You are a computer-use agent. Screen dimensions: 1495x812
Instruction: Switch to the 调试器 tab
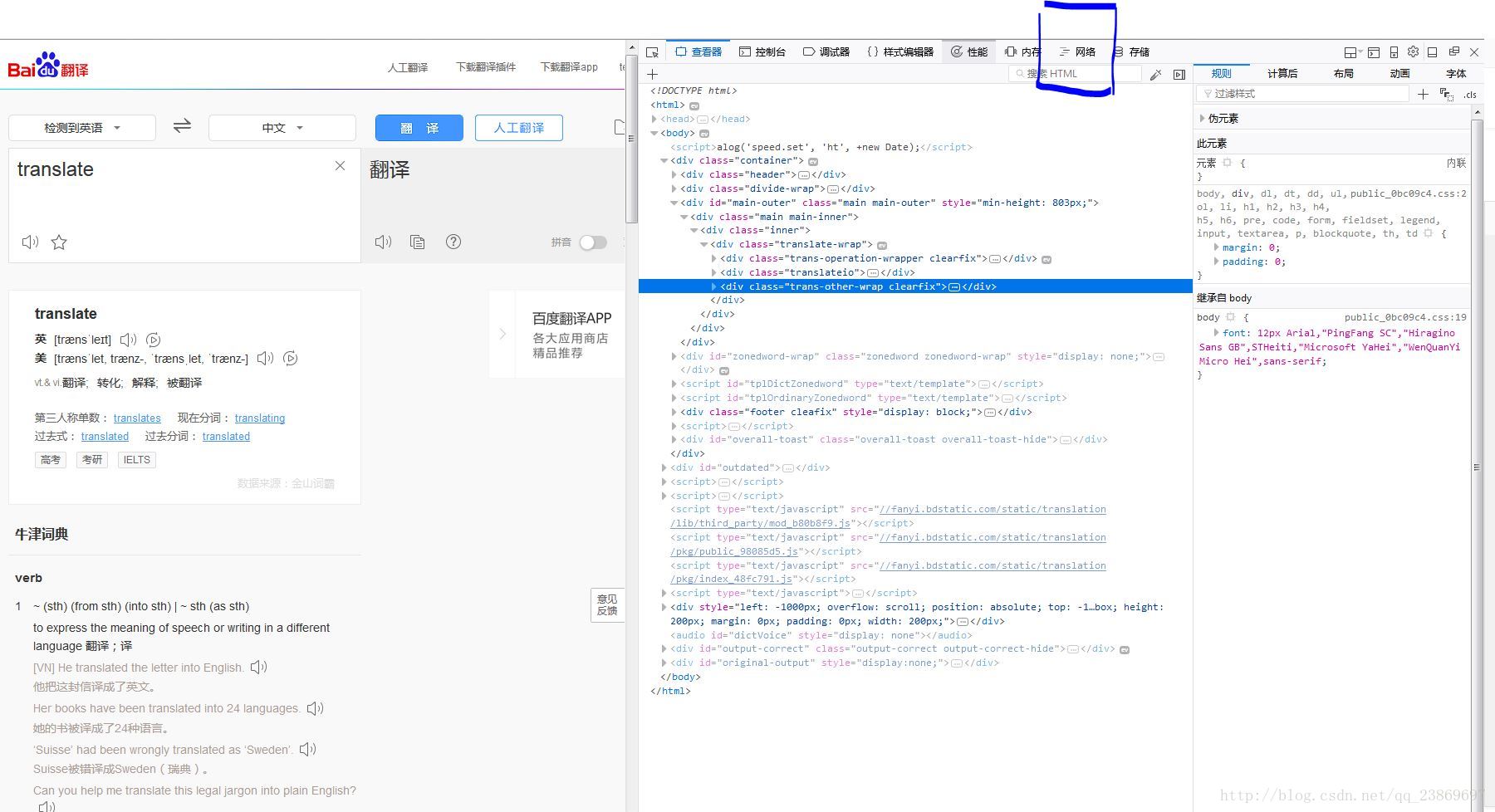click(x=826, y=51)
